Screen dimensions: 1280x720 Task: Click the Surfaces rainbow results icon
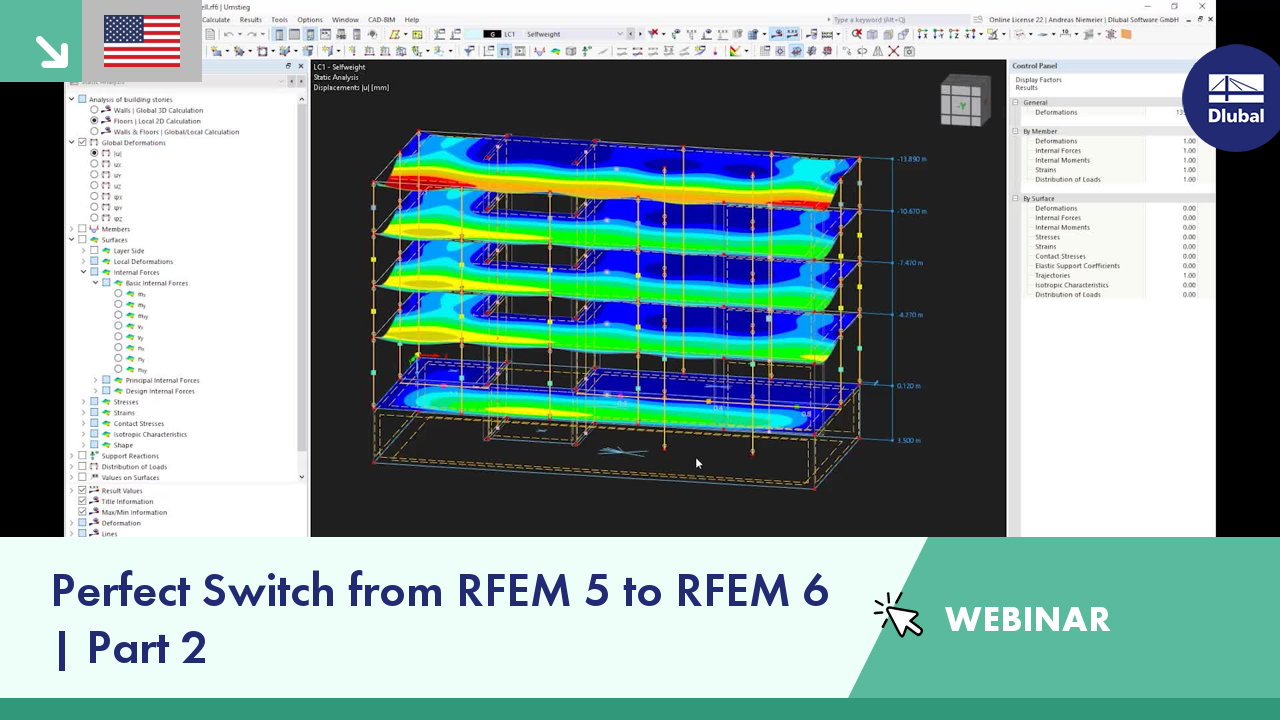tap(94, 240)
